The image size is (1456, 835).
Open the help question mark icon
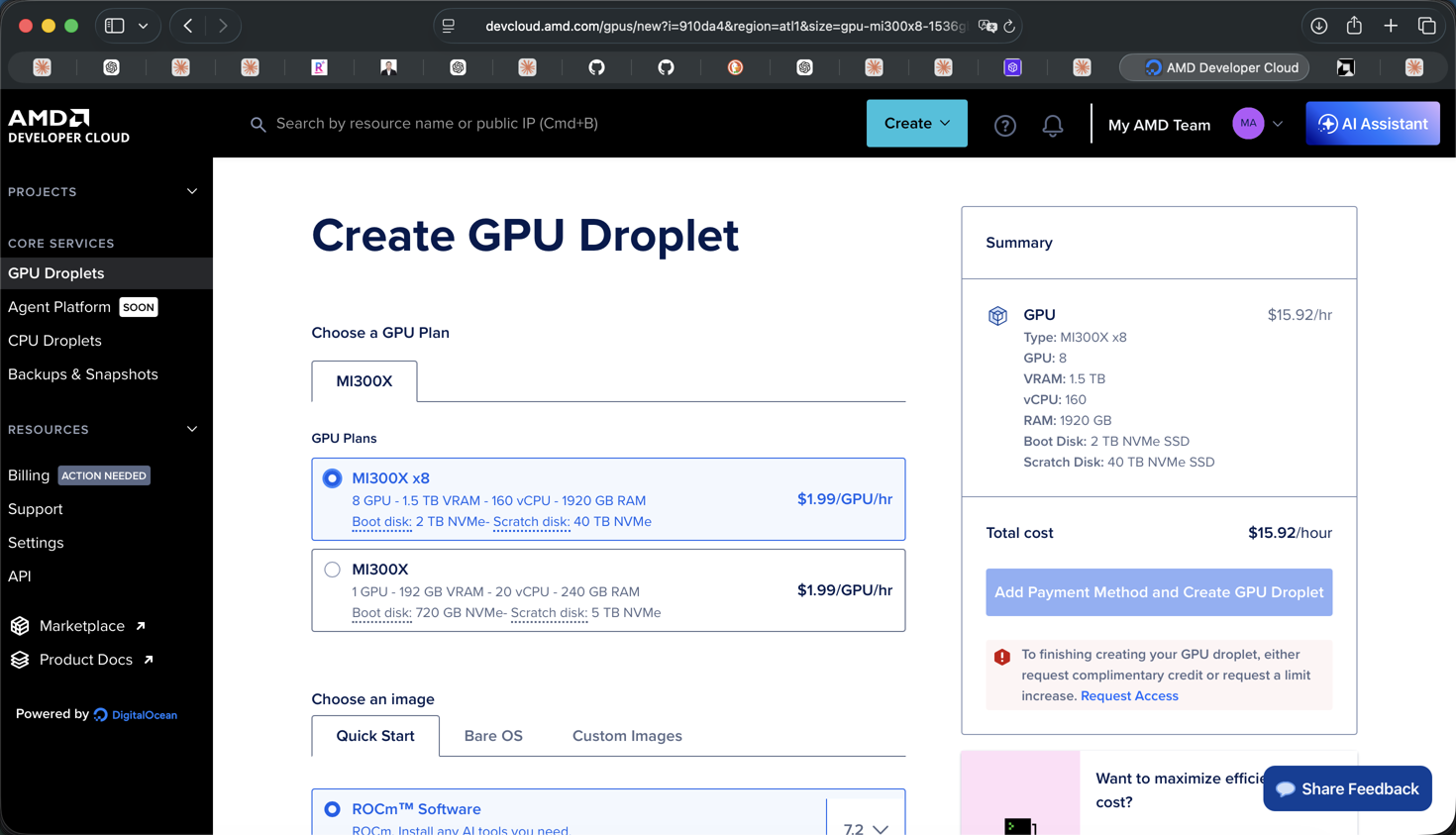point(1004,125)
